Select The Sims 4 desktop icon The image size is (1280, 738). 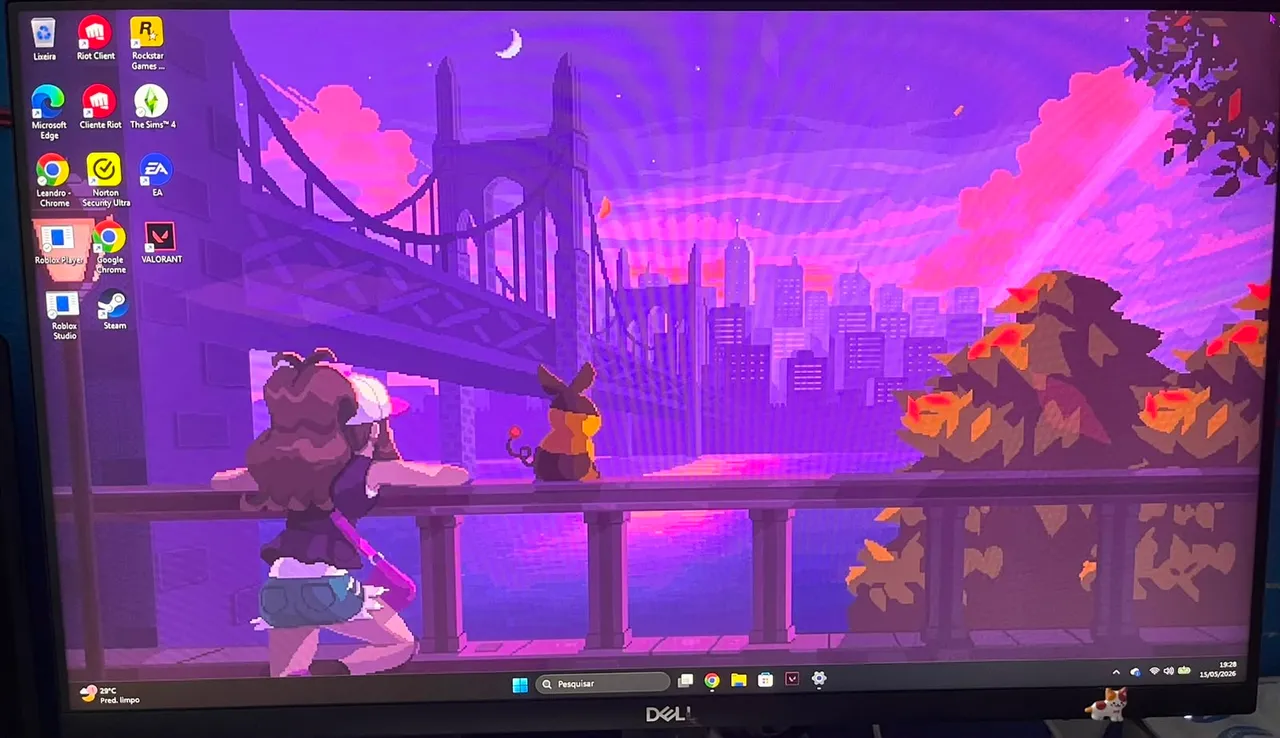click(152, 107)
